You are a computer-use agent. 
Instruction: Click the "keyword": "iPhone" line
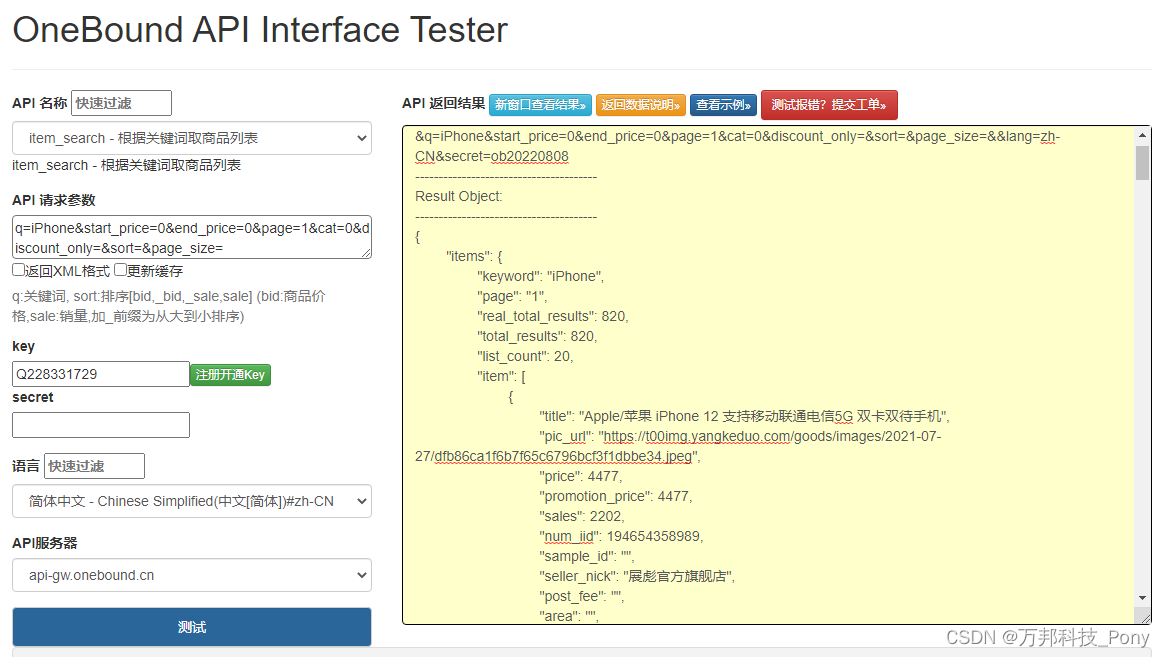(540, 276)
